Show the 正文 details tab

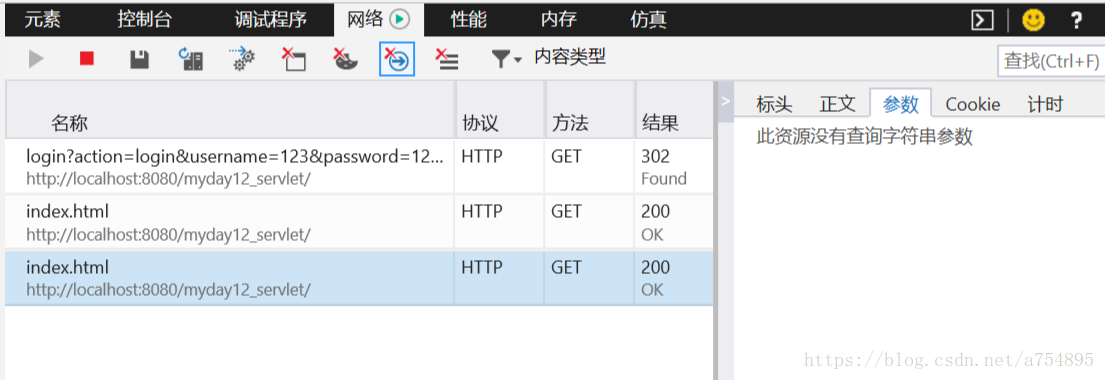[x=837, y=104]
